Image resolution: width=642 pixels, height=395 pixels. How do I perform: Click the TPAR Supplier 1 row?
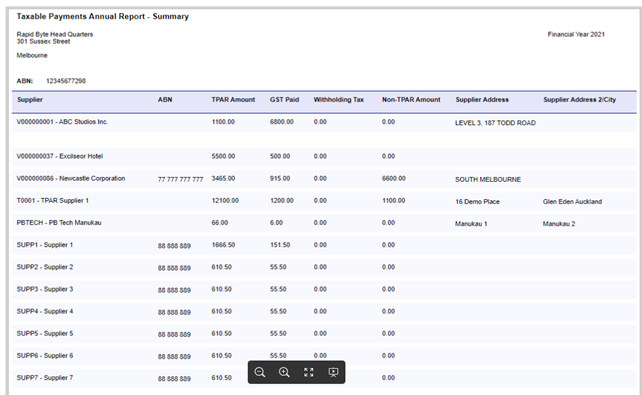pos(324,201)
